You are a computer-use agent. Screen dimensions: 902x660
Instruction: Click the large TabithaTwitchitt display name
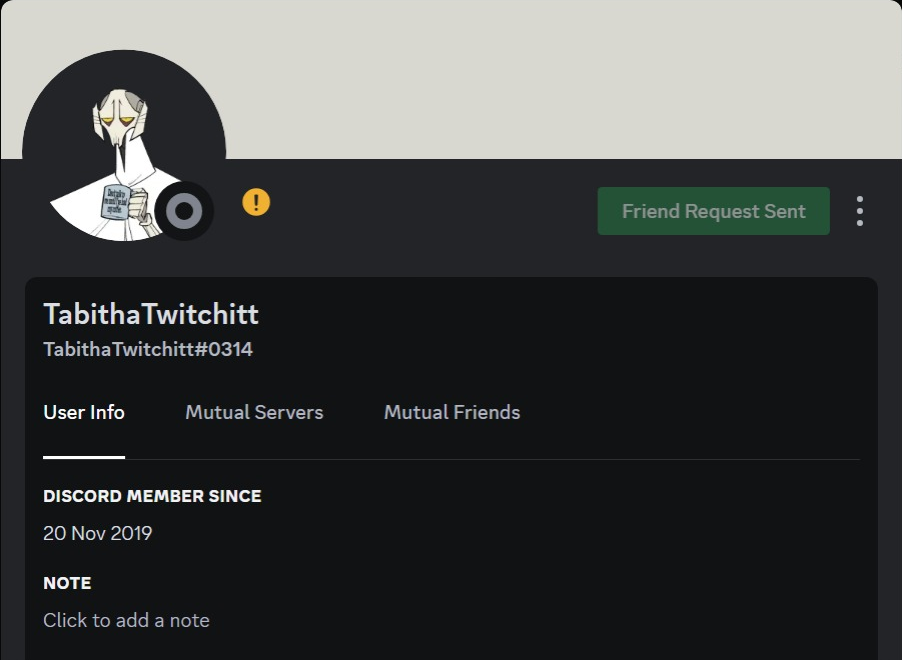(151, 314)
